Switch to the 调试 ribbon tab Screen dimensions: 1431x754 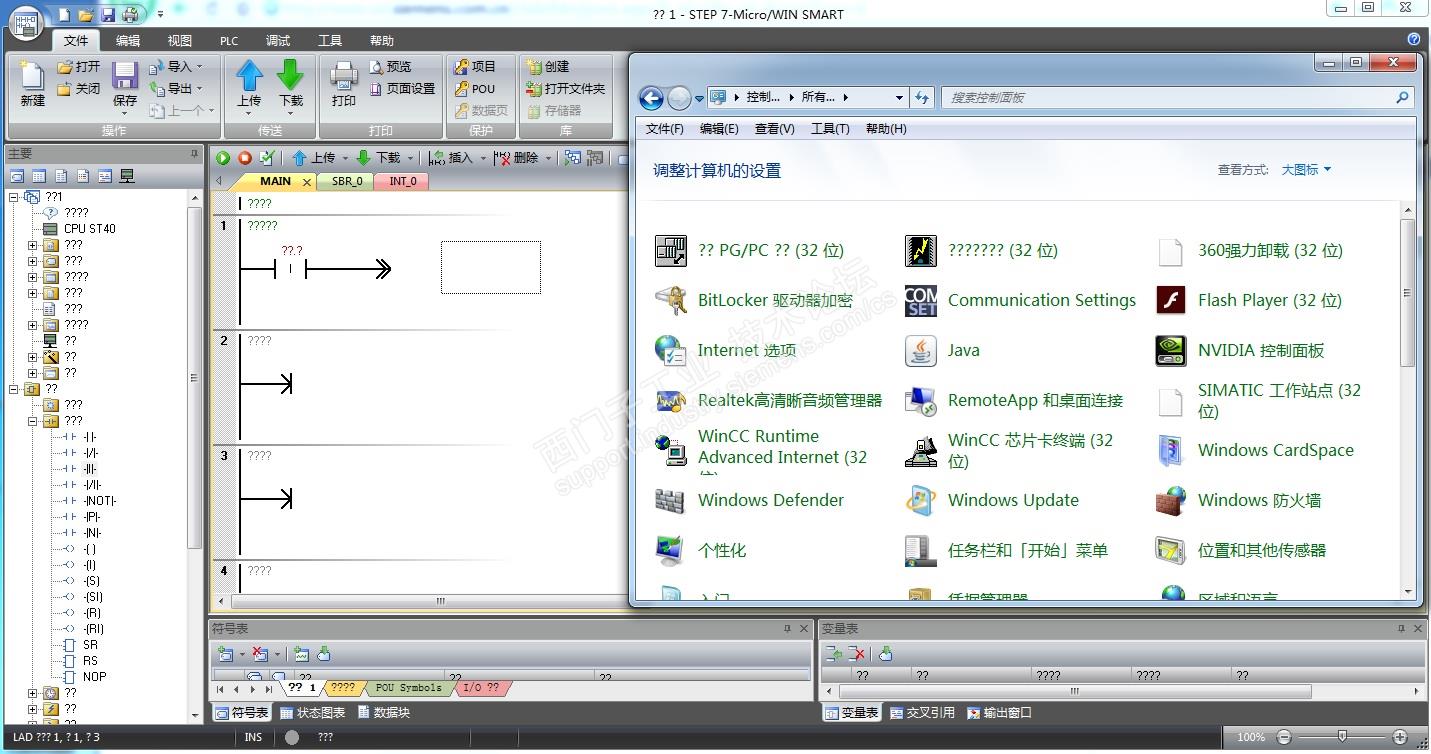[x=278, y=41]
